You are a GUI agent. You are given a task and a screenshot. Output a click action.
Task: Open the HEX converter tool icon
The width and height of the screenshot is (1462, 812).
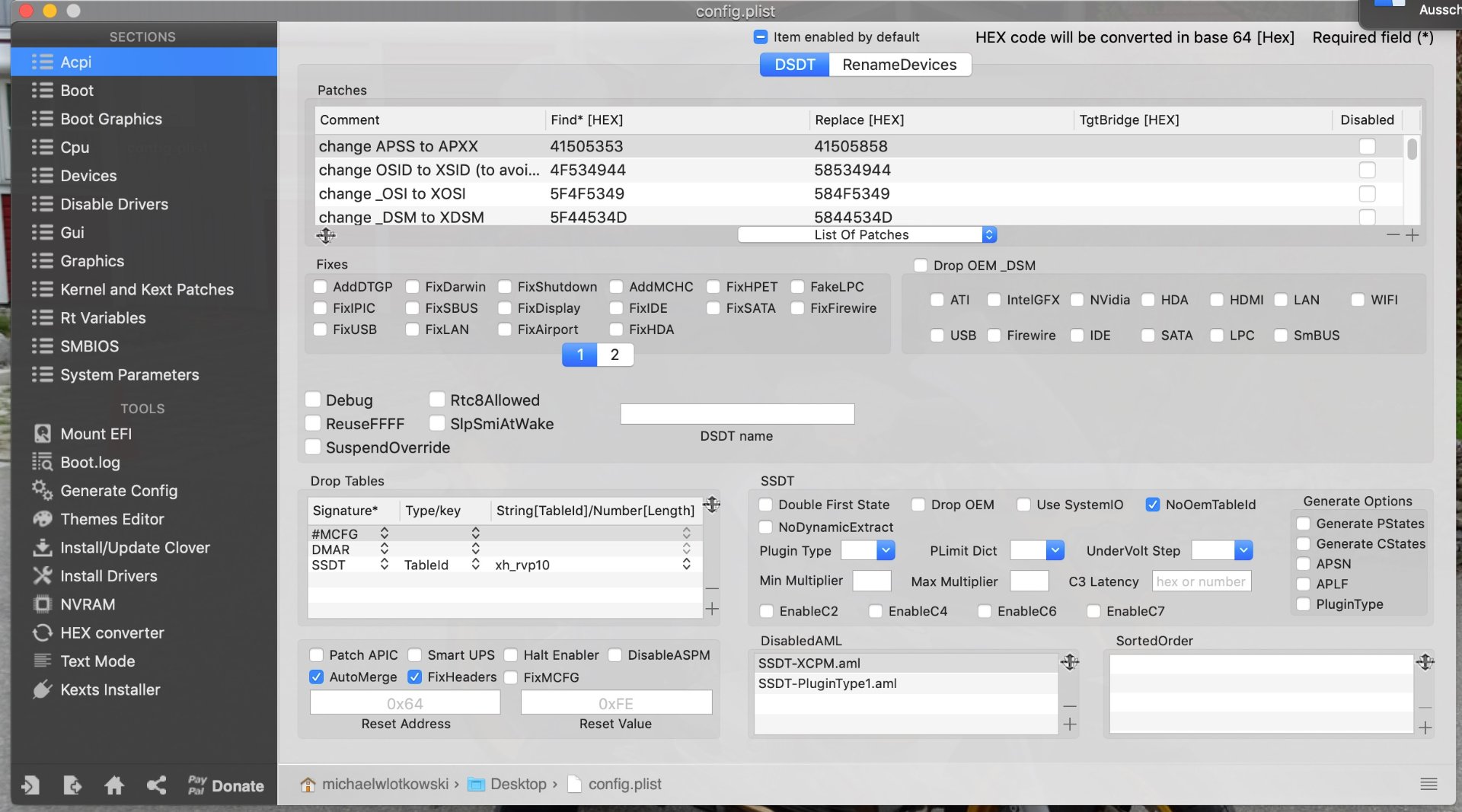point(43,633)
